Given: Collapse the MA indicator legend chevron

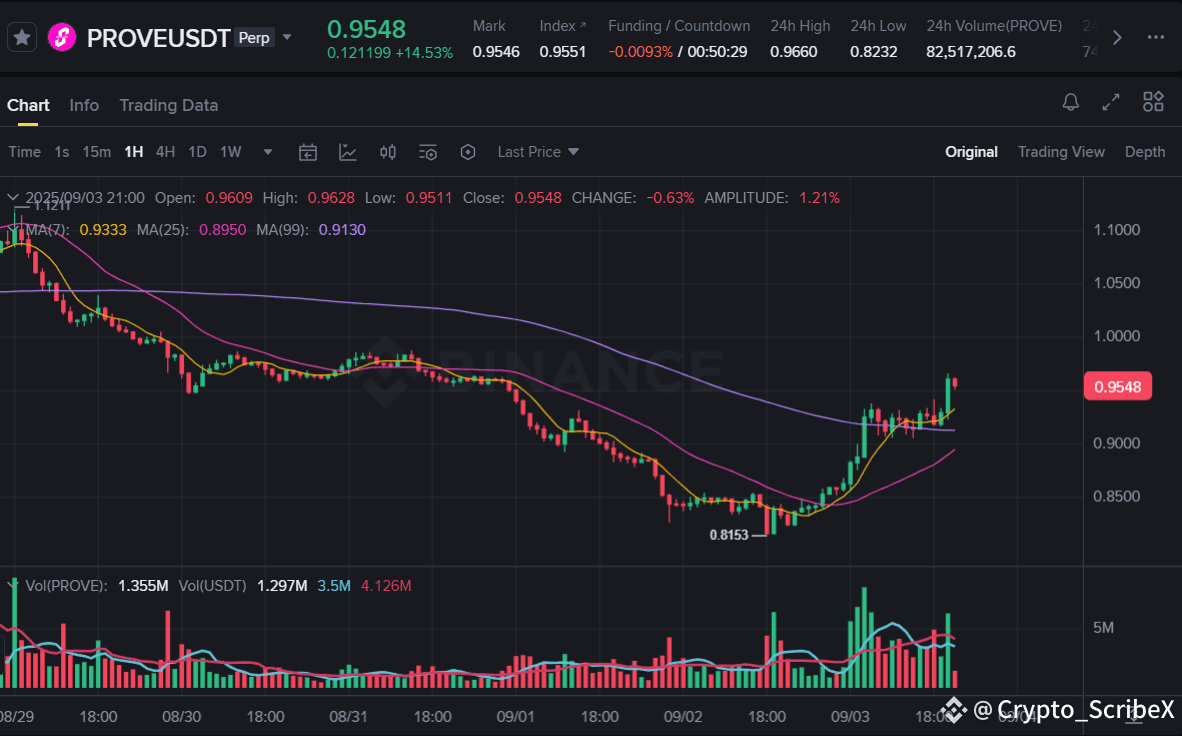Looking at the screenshot, I should pos(13,229).
